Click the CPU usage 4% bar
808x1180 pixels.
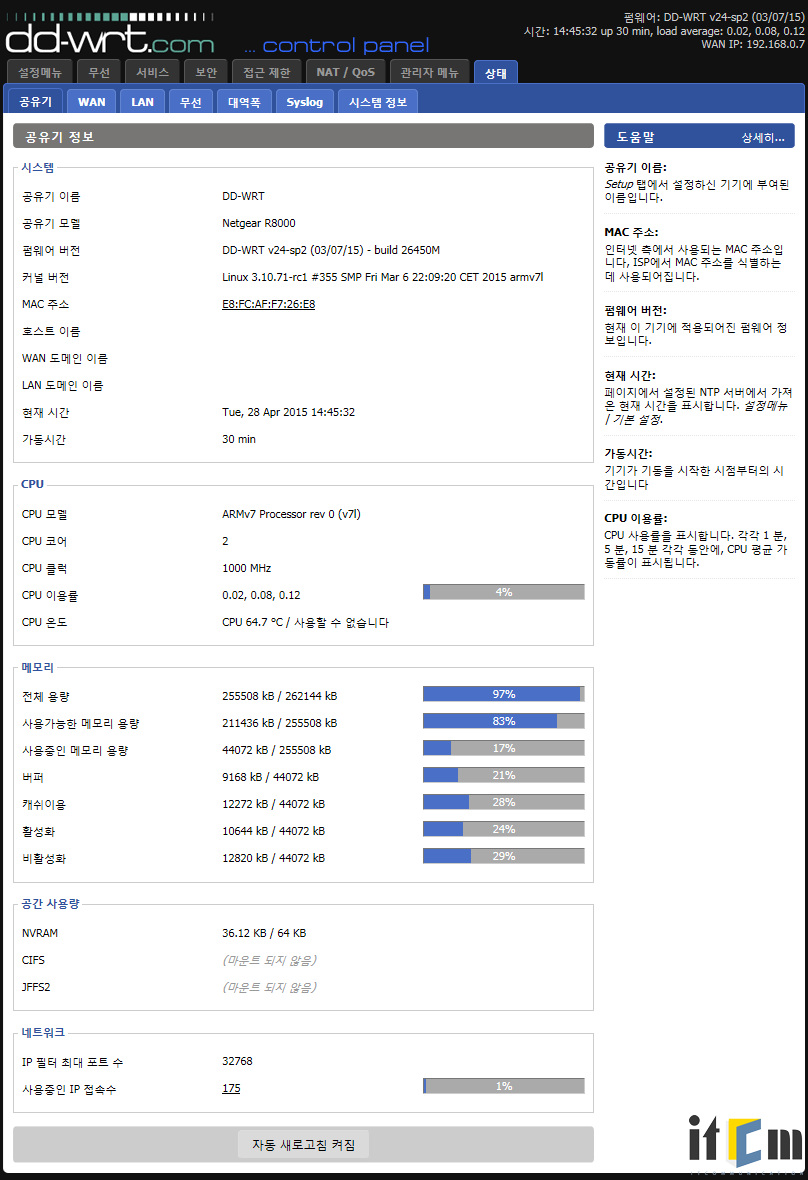(503, 592)
